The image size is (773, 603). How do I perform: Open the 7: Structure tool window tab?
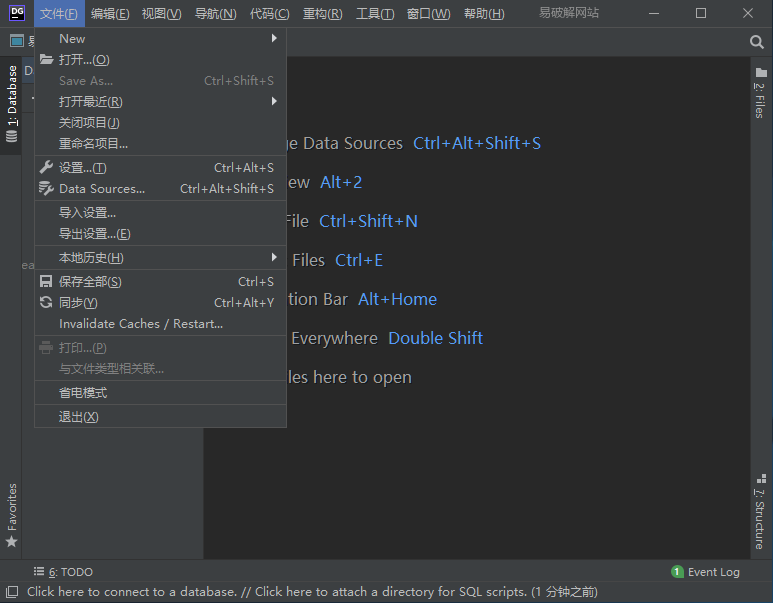pyautogui.click(x=761, y=513)
